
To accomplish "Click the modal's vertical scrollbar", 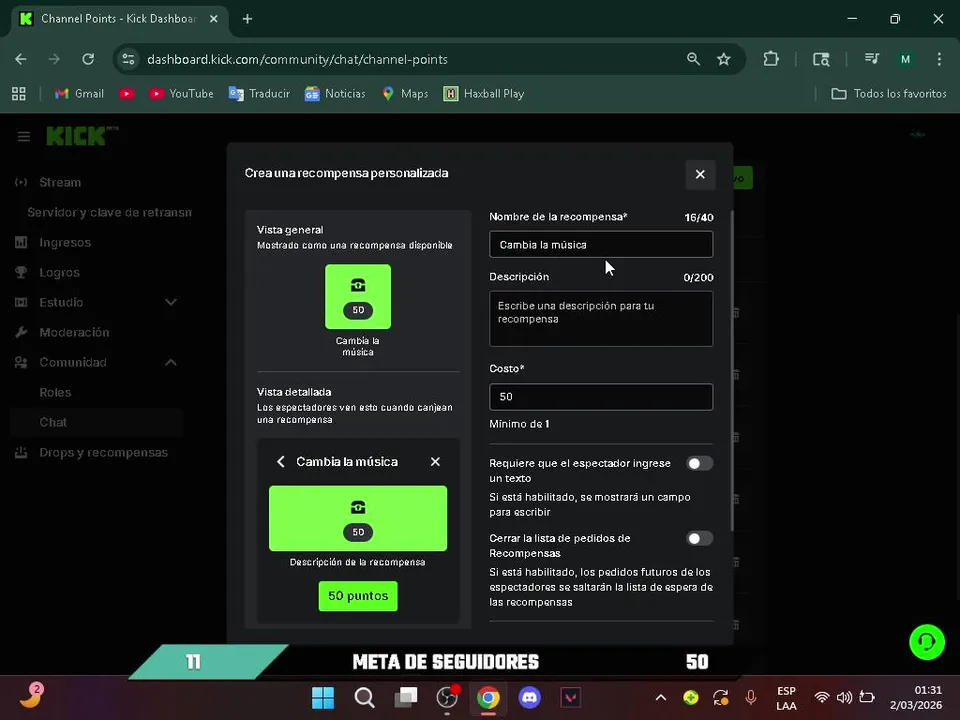I will click(732, 370).
